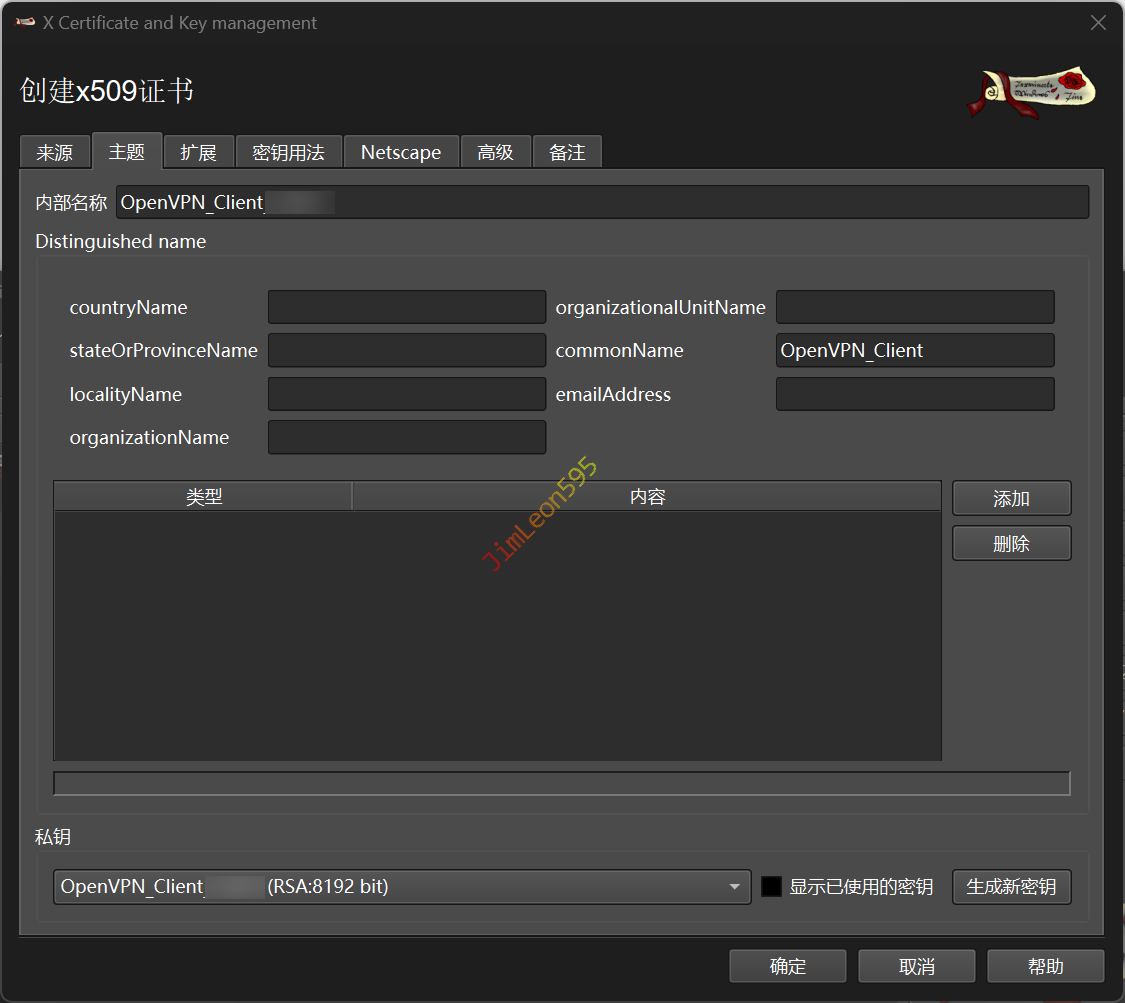Open the 高级 tab
Screen dimensions: 1125x1003
pyautogui.click(x=495, y=152)
